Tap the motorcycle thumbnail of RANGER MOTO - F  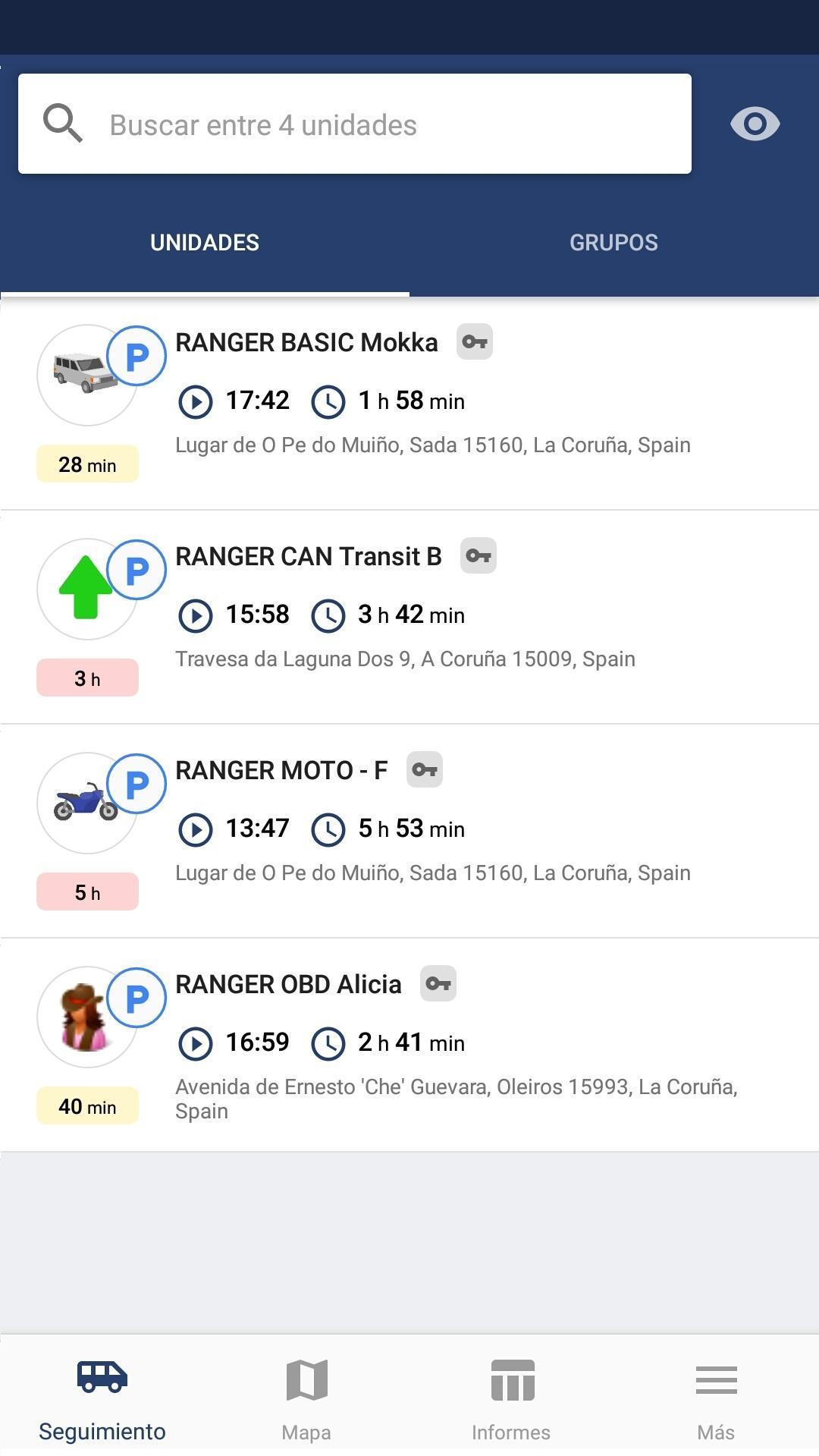[x=86, y=803]
